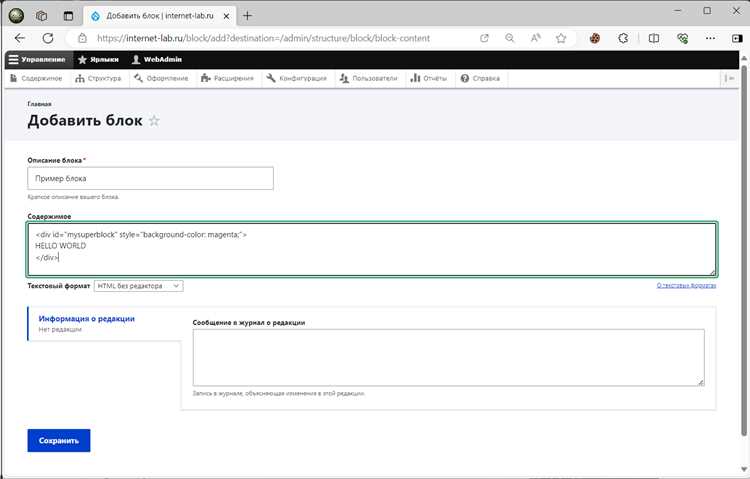Select the Информация о редакции tab
Image resolution: width=750 pixels, height=479 pixels.
coord(104,323)
